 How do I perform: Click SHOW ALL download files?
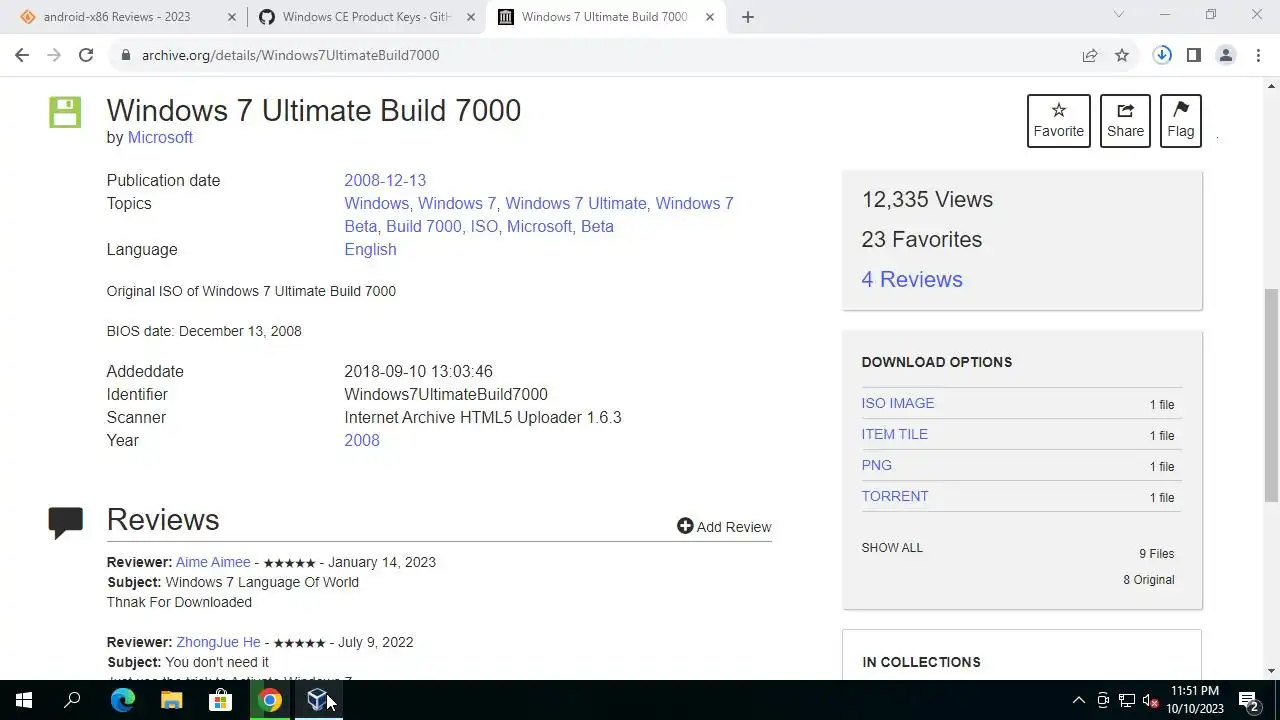click(892, 548)
